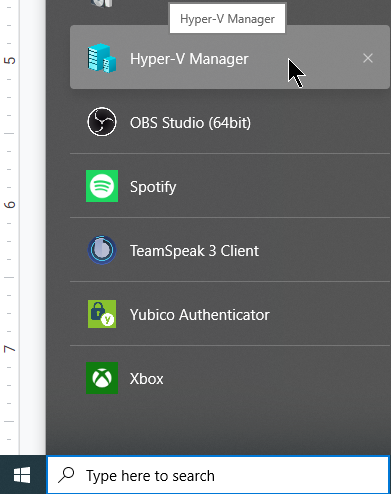Click into the Type here to search field
This screenshot has width=391, height=494.
[218, 475]
